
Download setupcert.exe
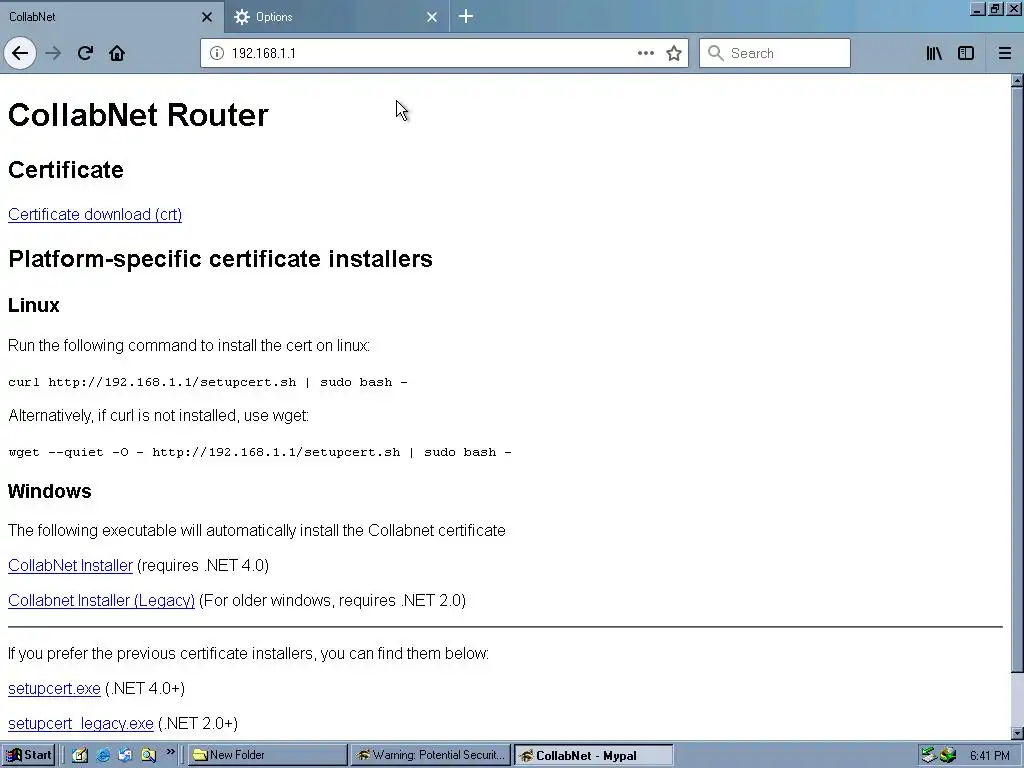point(54,688)
